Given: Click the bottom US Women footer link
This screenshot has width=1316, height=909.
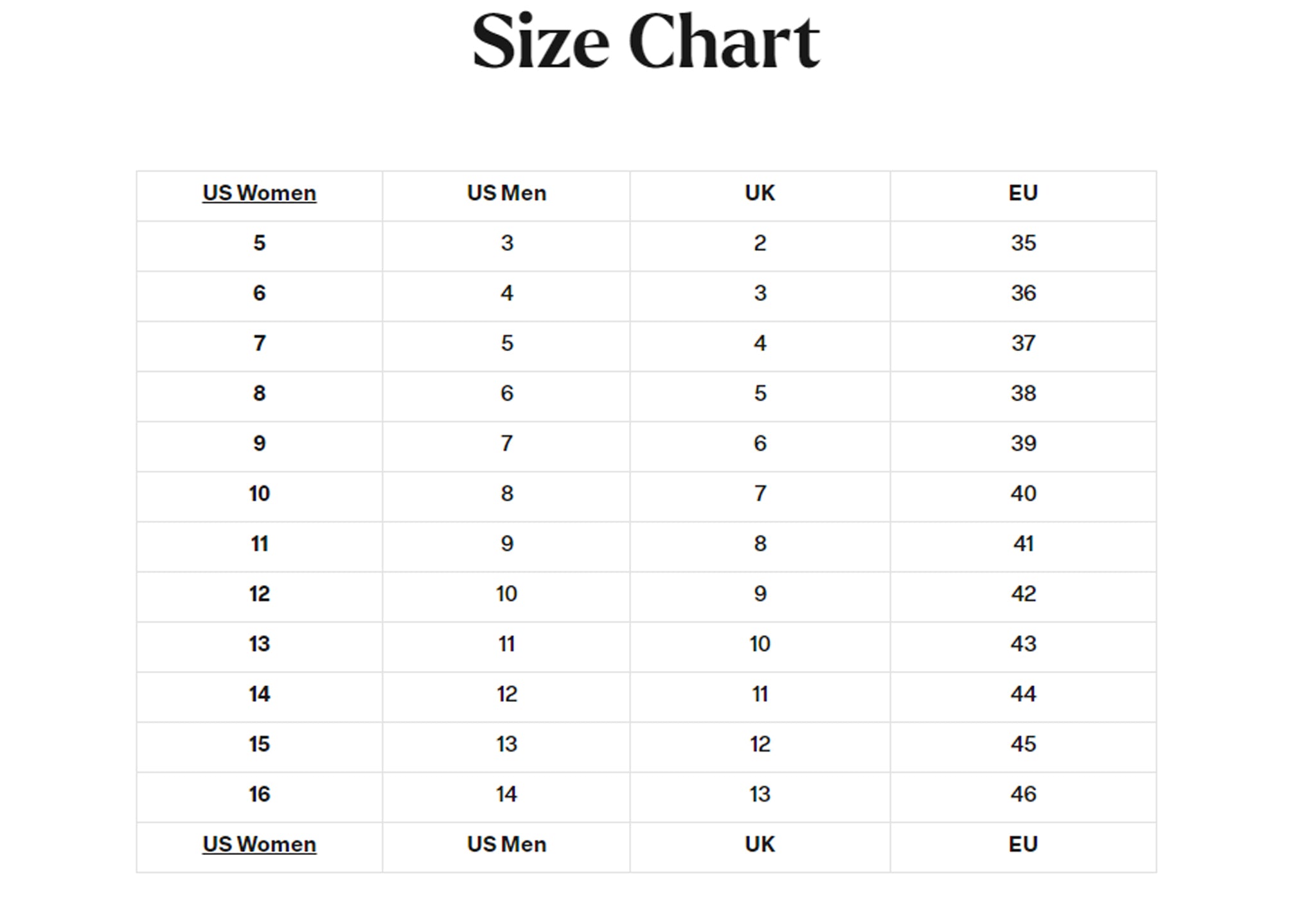Looking at the screenshot, I should (259, 844).
